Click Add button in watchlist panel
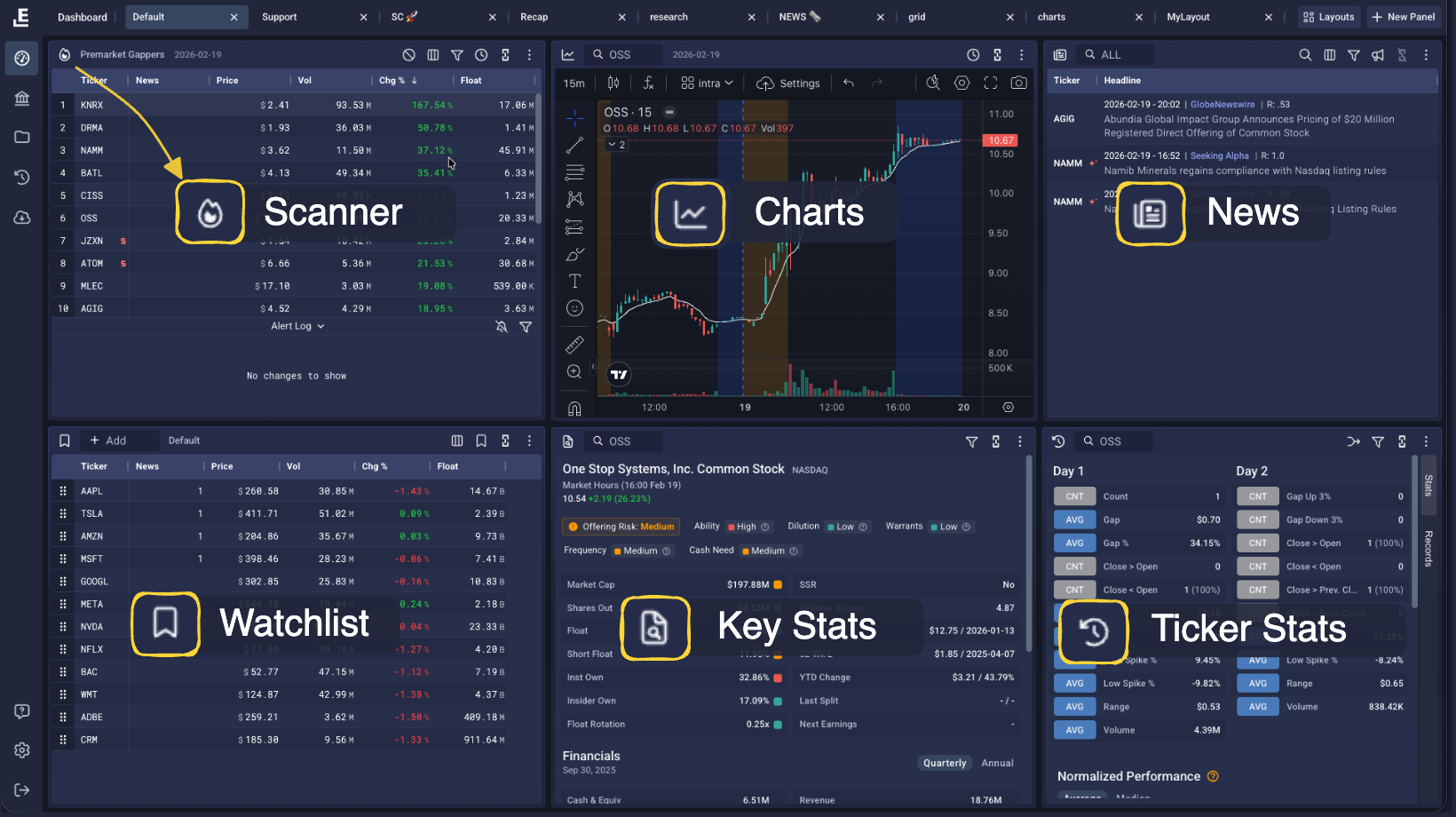Viewport: 1456px width, 817px height. click(108, 440)
